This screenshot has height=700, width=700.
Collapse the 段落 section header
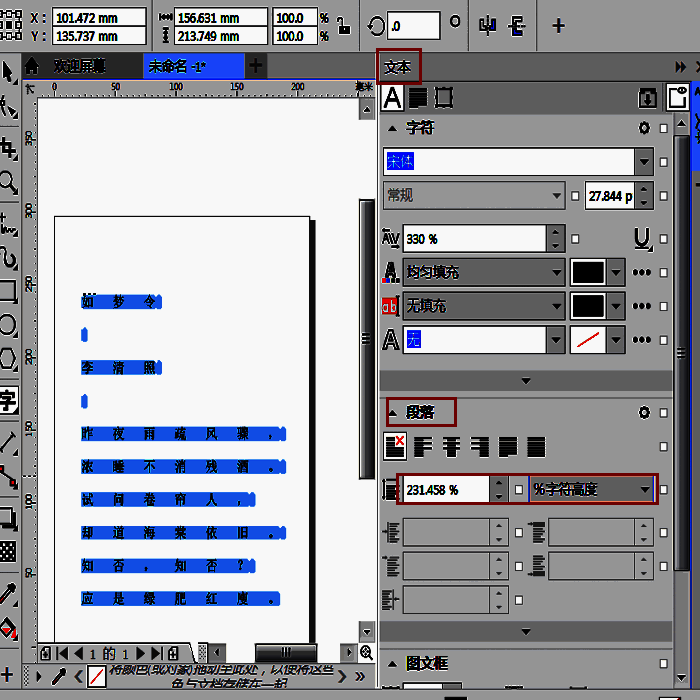click(393, 412)
